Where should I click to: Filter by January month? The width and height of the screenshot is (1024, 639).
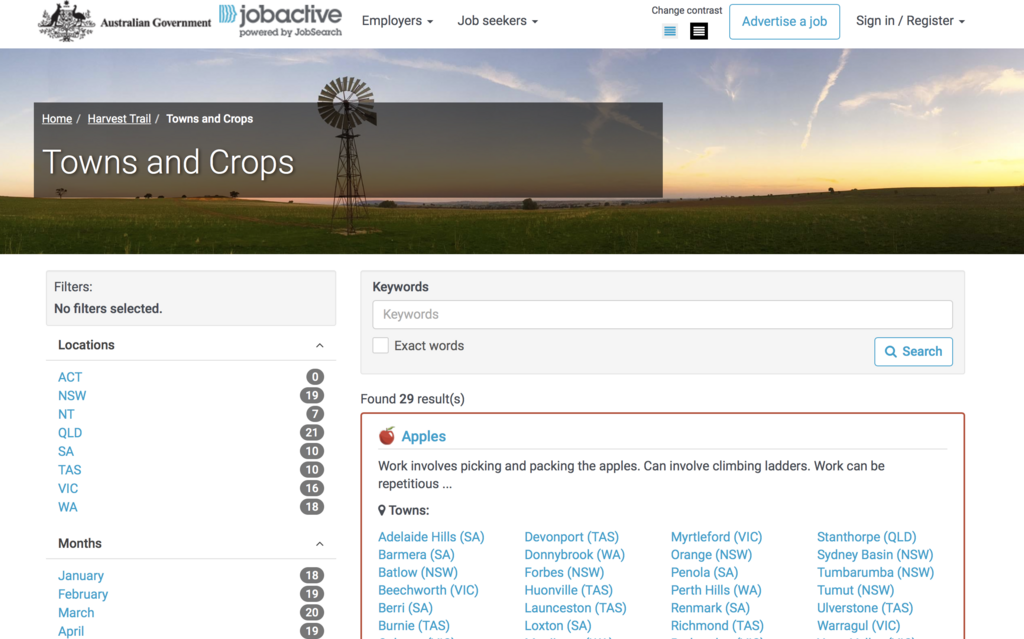(x=81, y=576)
